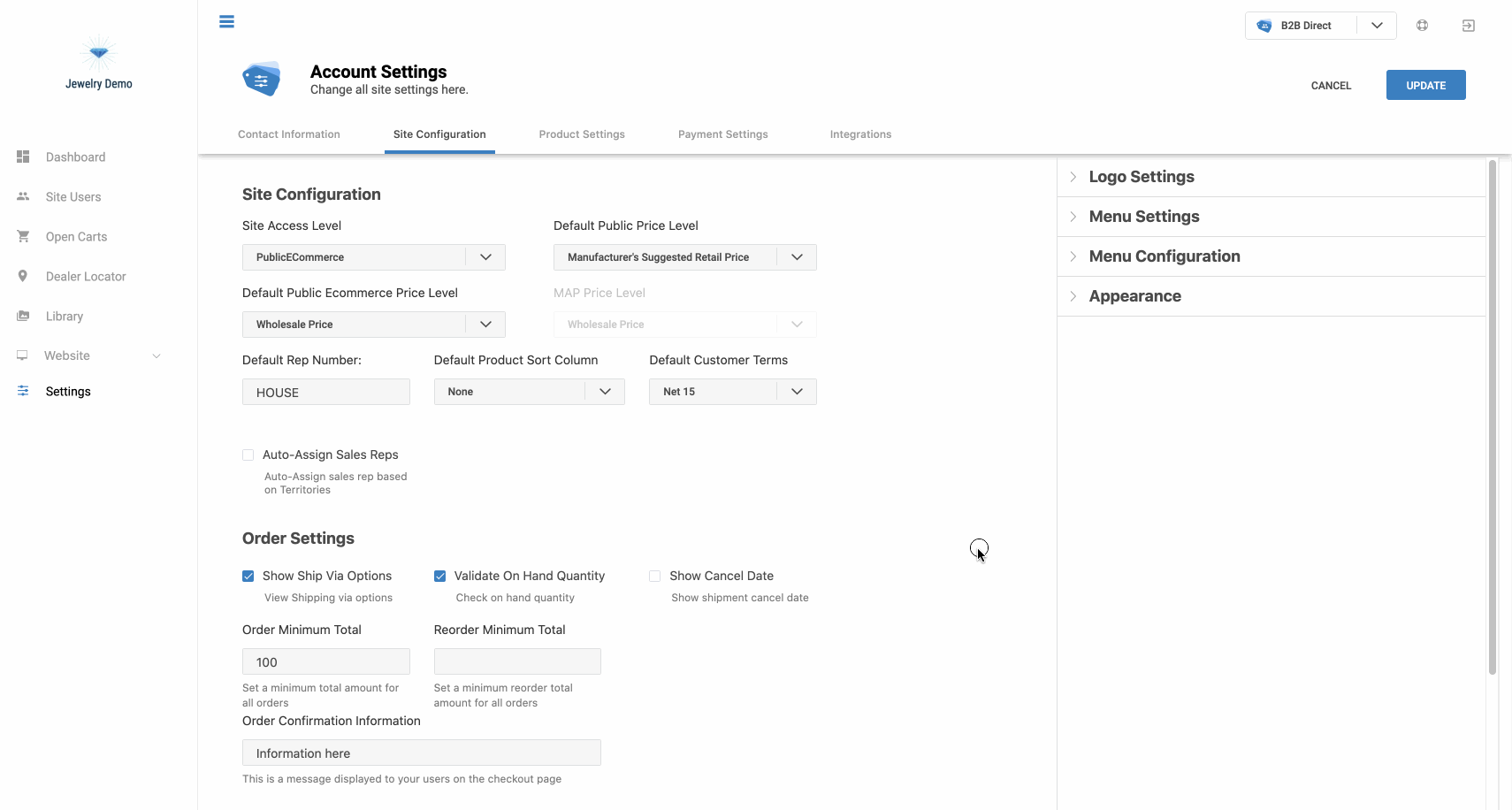This screenshot has height=810, width=1512.
Task: Open Default Customer Terms dropdown
Action: [x=732, y=392]
